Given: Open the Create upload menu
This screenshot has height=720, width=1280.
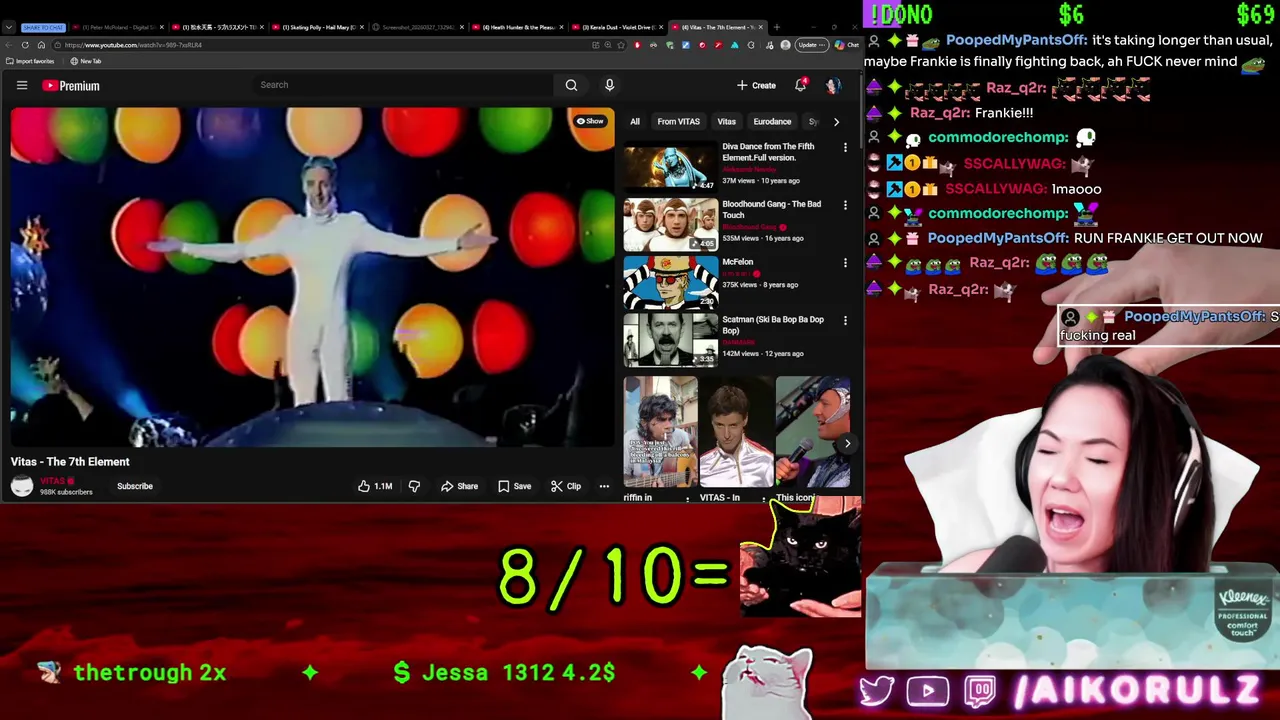Looking at the screenshot, I should click(756, 86).
